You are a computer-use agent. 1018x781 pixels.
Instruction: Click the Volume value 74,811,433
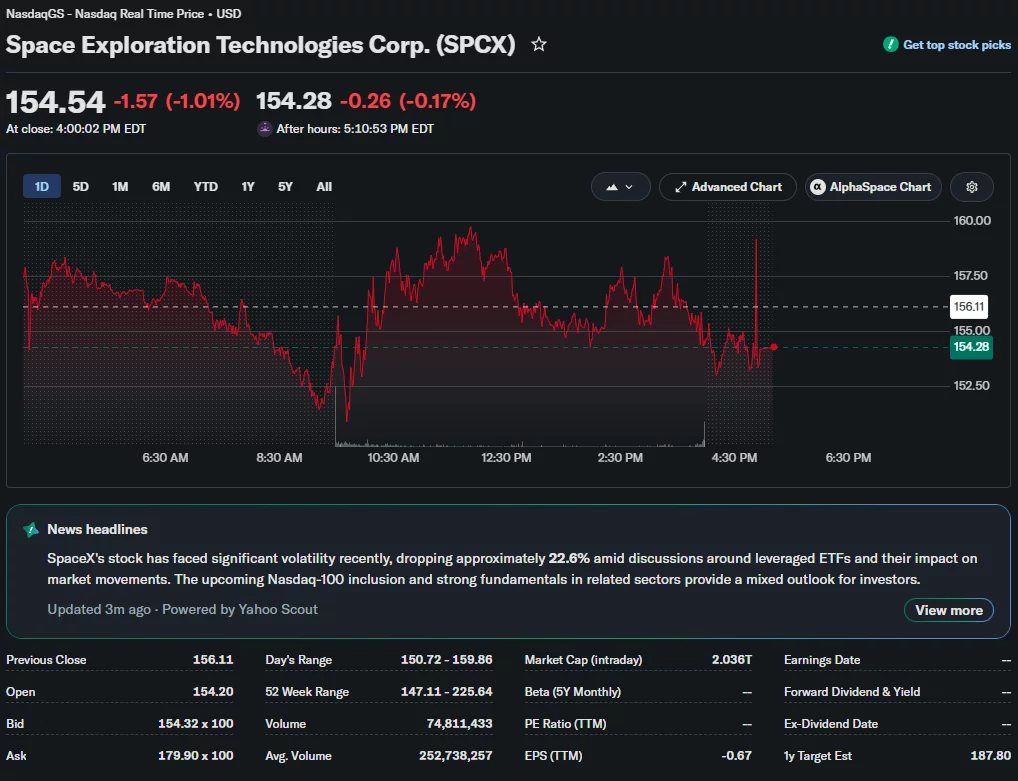coord(460,723)
